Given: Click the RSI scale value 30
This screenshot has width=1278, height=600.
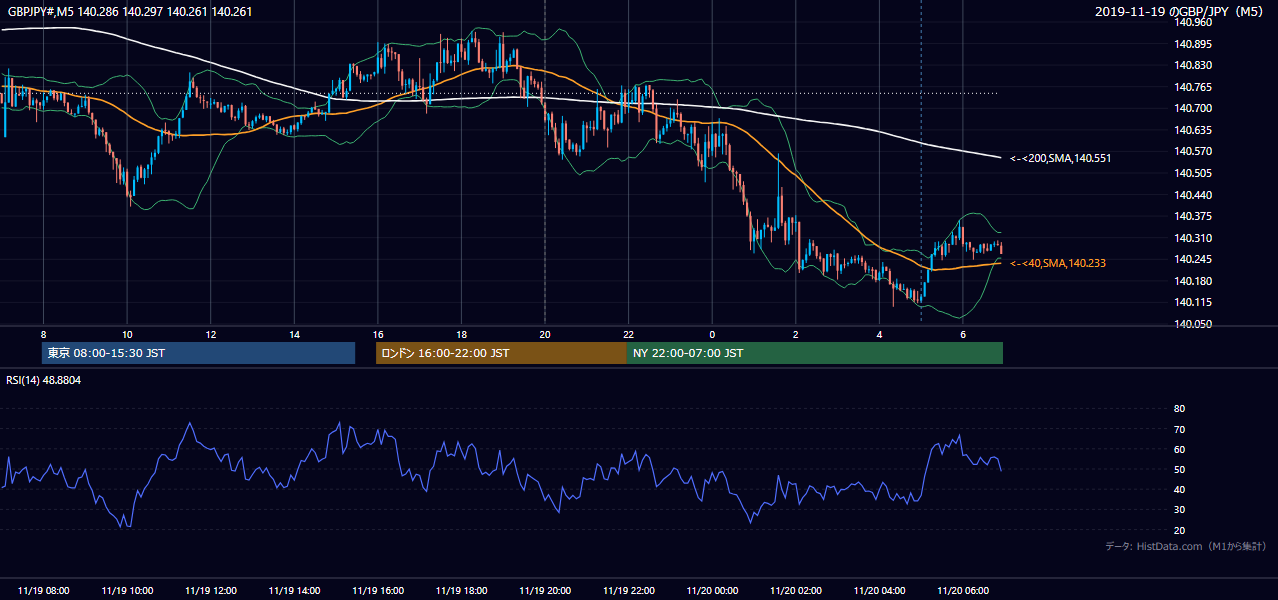Looking at the screenshot, I should pos(1179,510).
